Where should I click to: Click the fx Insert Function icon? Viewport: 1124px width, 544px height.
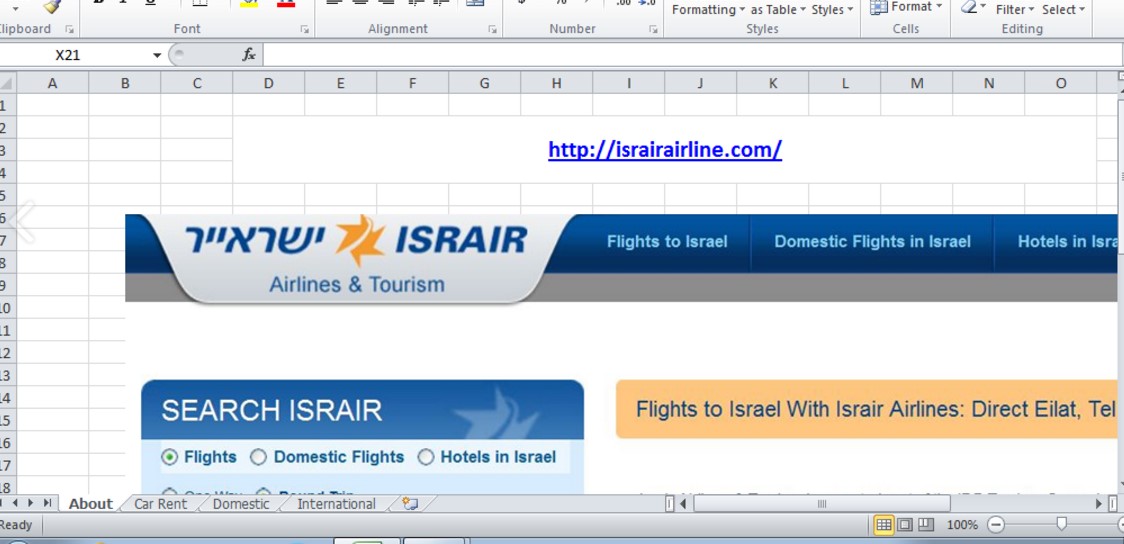[249, 54]
